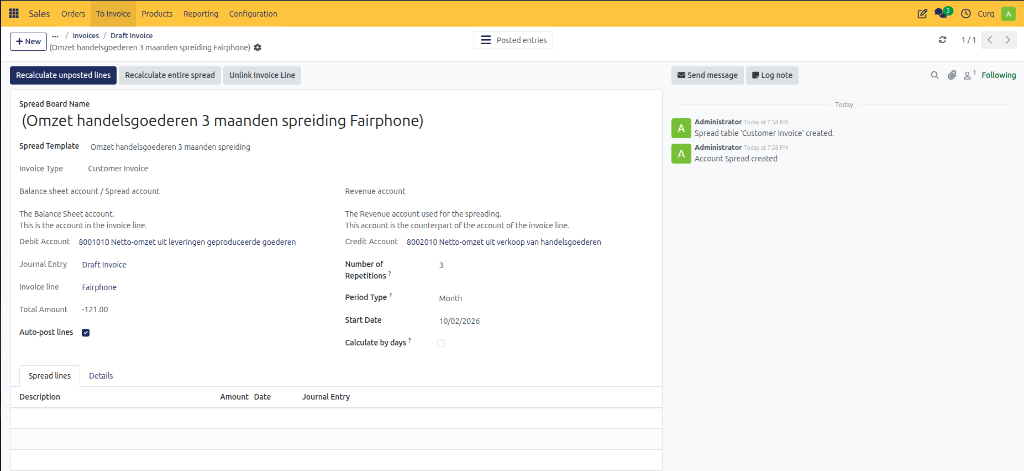Click the 1 / 1 pager counter
Image resolution: width=1024 pixels, height=471 pixels.
[x=968, y=40]
